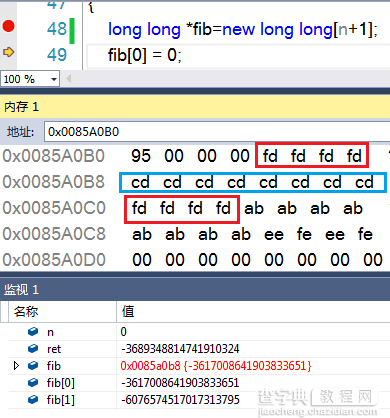The width and height of the screenshot is (390, 418).
Task: Click the 名称 column header
Action: [x=26, y=312]
